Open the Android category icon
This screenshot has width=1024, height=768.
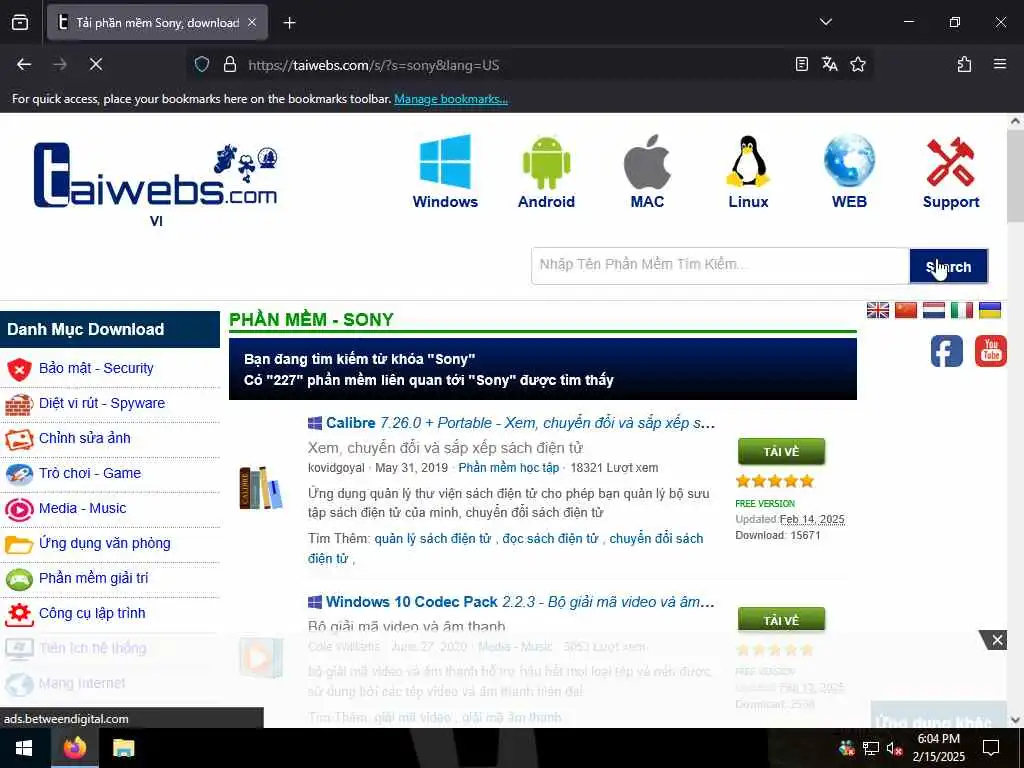[x=546, y=171]
